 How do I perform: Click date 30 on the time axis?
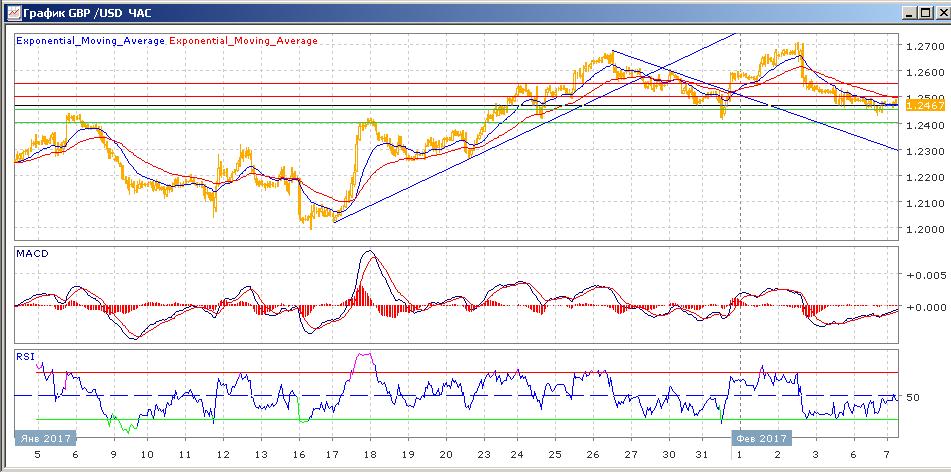pyautogui.click(x=668, y=455)
